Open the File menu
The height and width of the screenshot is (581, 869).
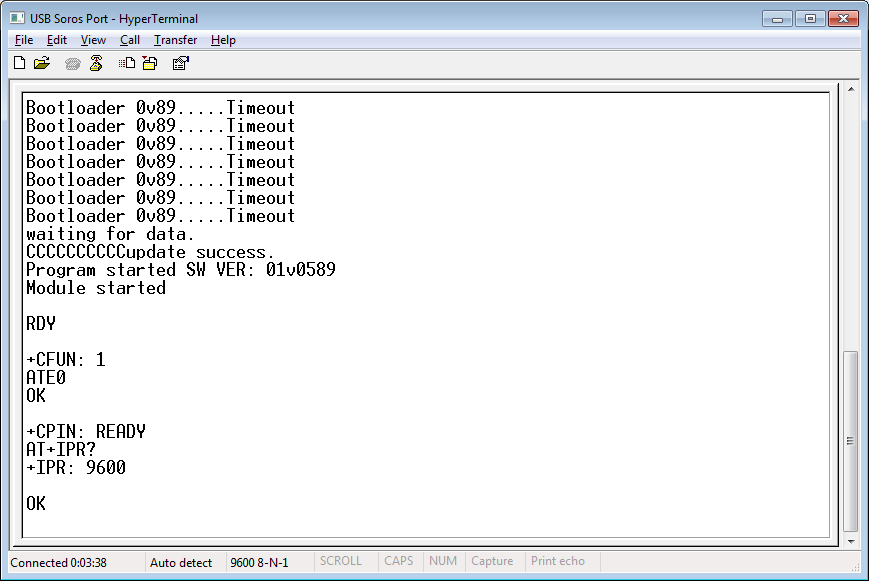tap(24, 40)
